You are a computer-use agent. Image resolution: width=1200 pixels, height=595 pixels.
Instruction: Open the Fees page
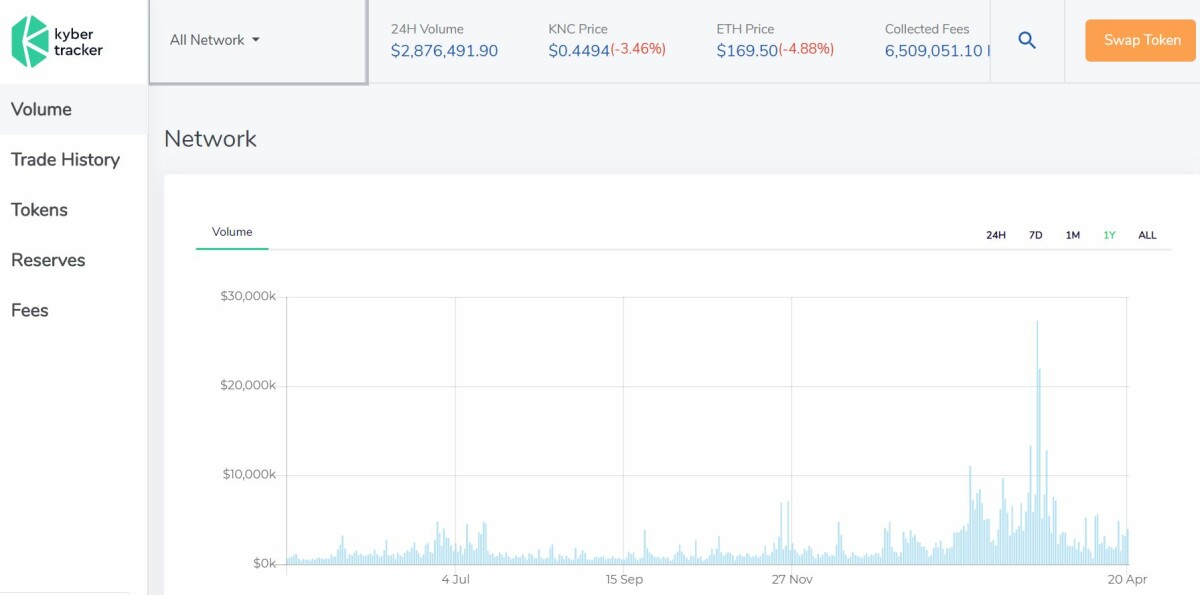(30, 310)
